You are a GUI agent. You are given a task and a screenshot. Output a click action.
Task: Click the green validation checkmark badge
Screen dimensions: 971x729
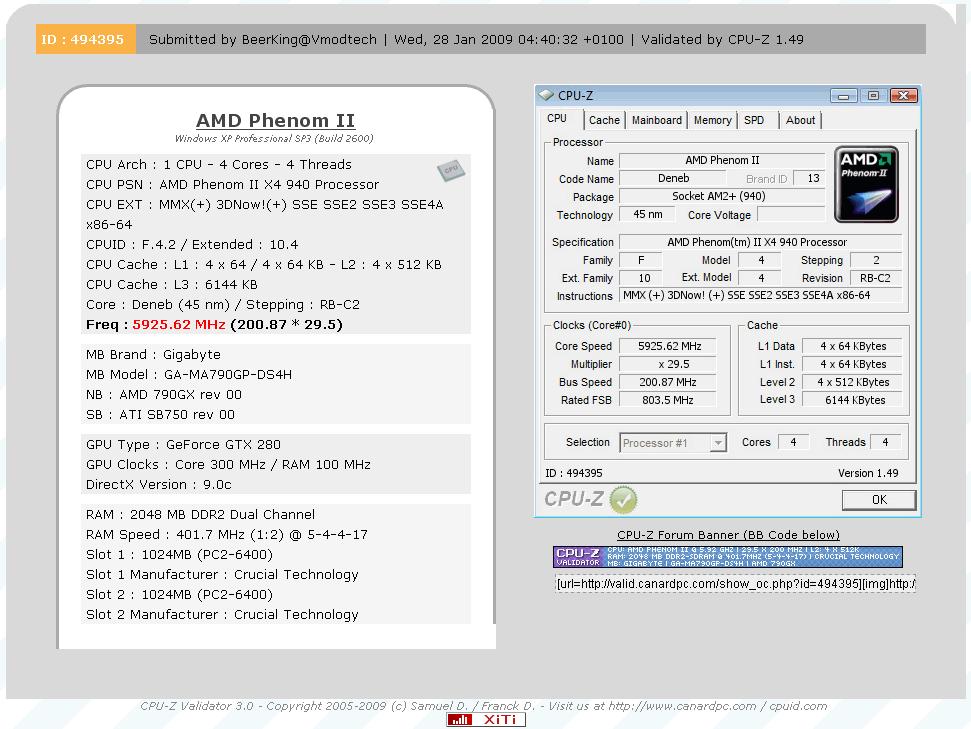(x=623, y=499)
